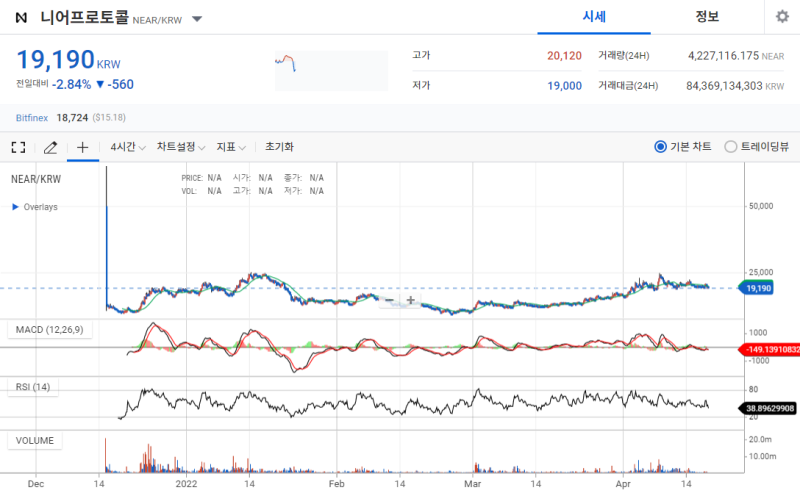Expand the NEAR/KRW market selector arrow
Screen dimensions: 800x493
point(197,19)
